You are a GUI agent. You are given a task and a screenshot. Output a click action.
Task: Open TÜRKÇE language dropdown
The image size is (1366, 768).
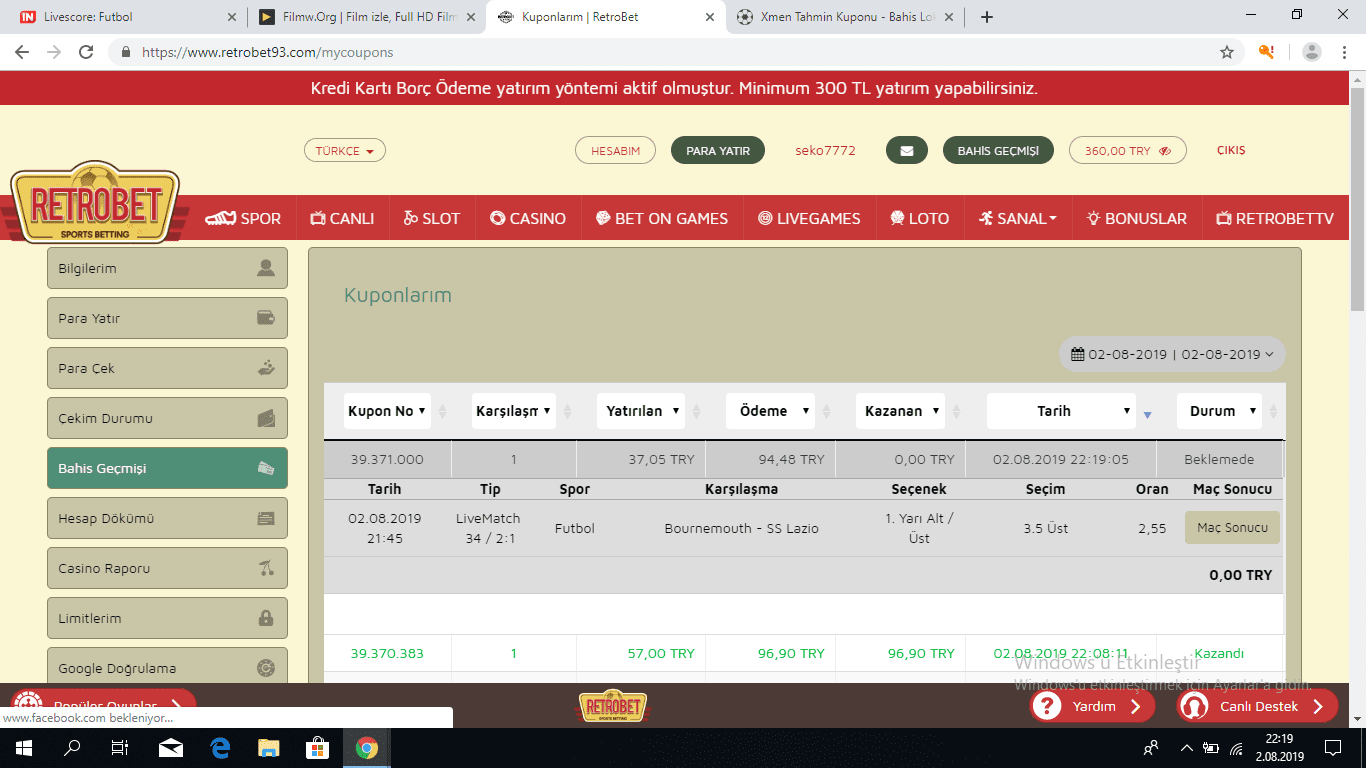coord(345,151)
